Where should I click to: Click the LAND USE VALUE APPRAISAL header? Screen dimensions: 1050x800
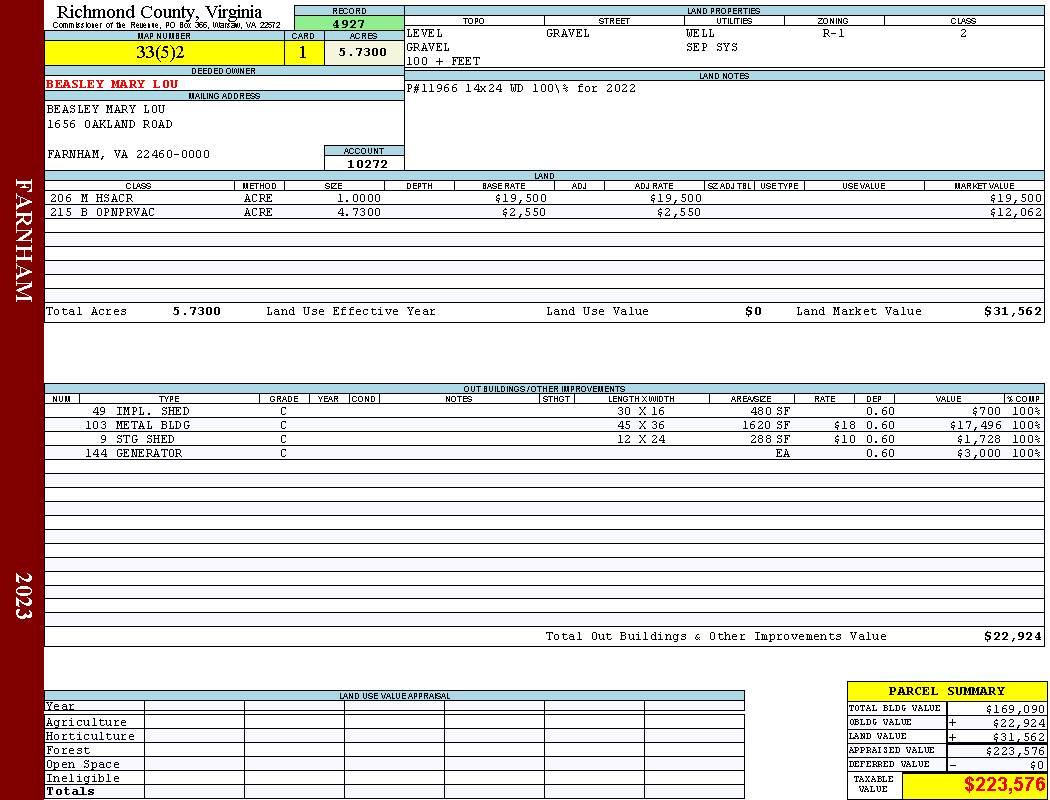[x=394, y=696]
